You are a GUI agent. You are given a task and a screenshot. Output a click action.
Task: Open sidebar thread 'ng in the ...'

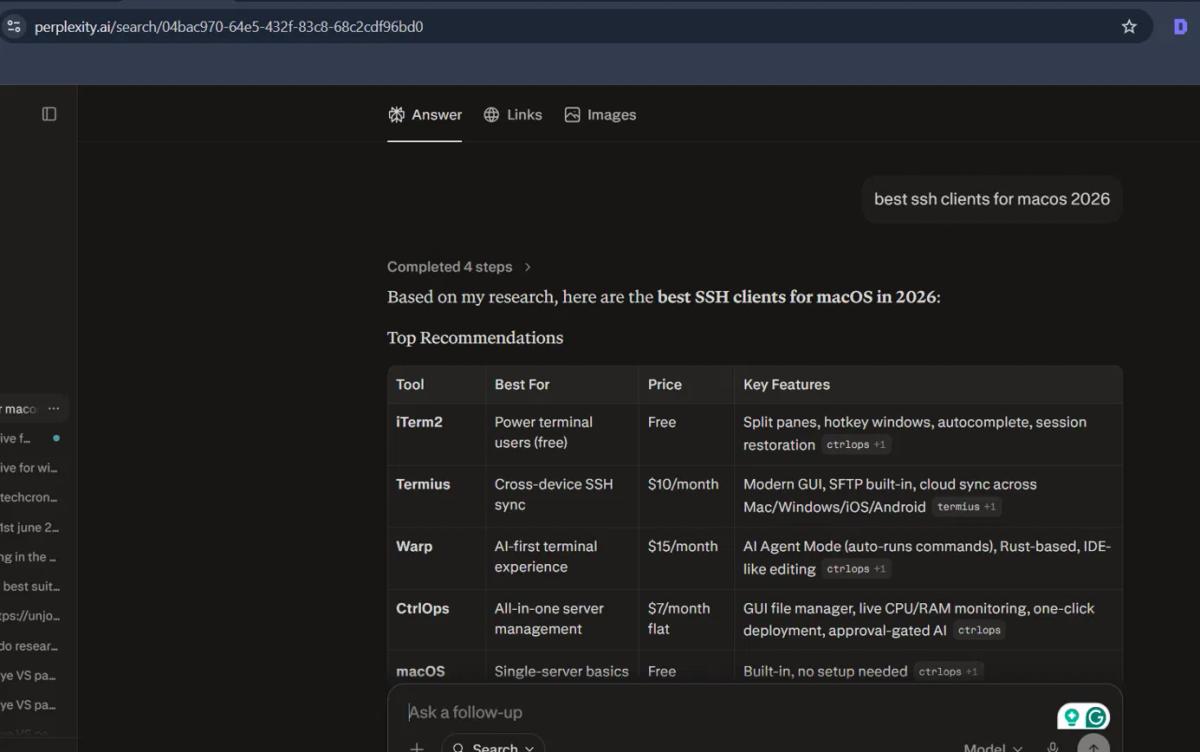pos(29,557)
